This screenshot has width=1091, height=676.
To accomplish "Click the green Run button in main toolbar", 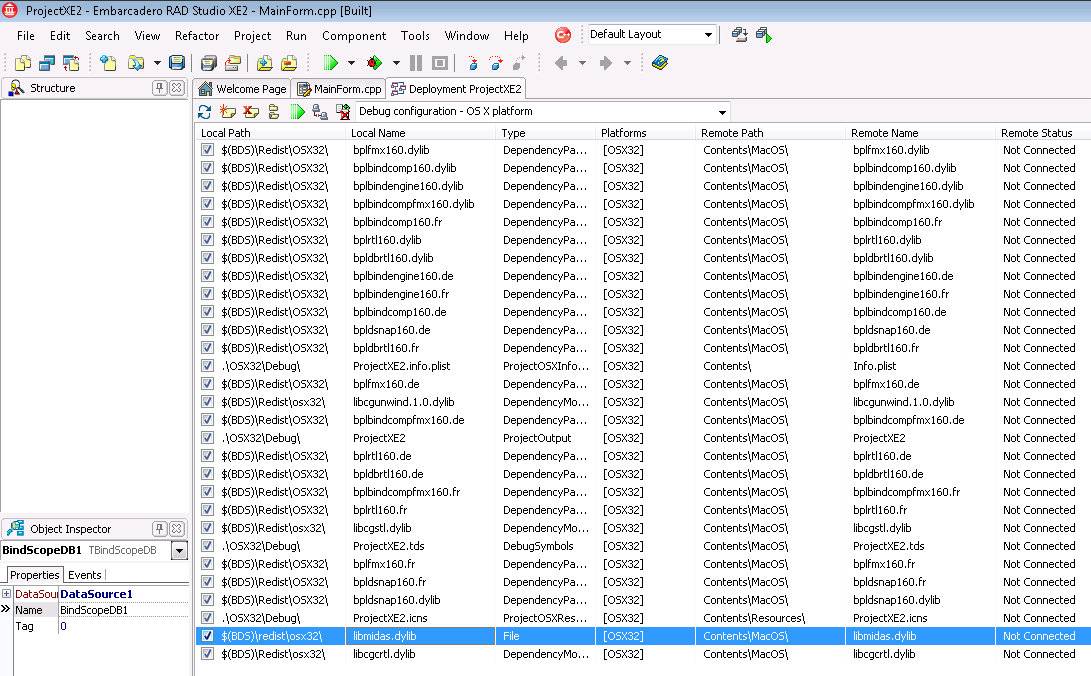I will pos(331,63).
